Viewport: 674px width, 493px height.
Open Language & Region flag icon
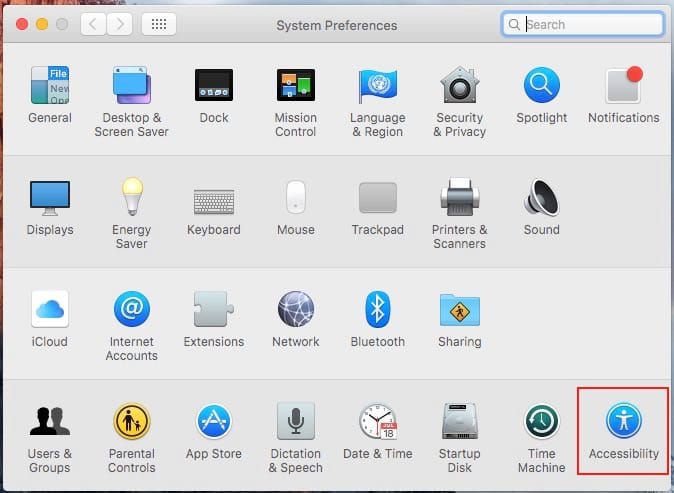point(377,85)
